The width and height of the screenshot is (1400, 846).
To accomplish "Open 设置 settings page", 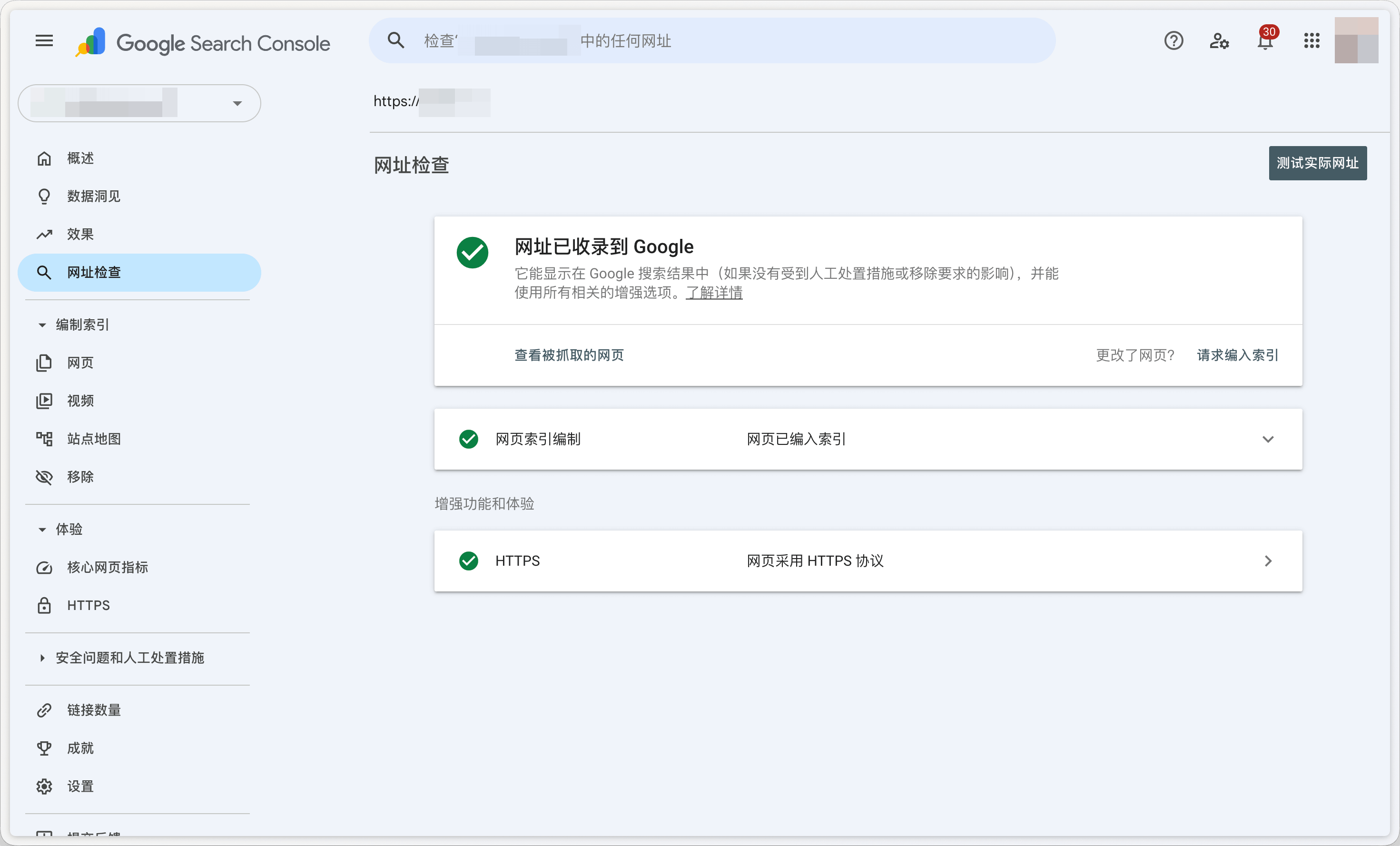I will point(139,786).
